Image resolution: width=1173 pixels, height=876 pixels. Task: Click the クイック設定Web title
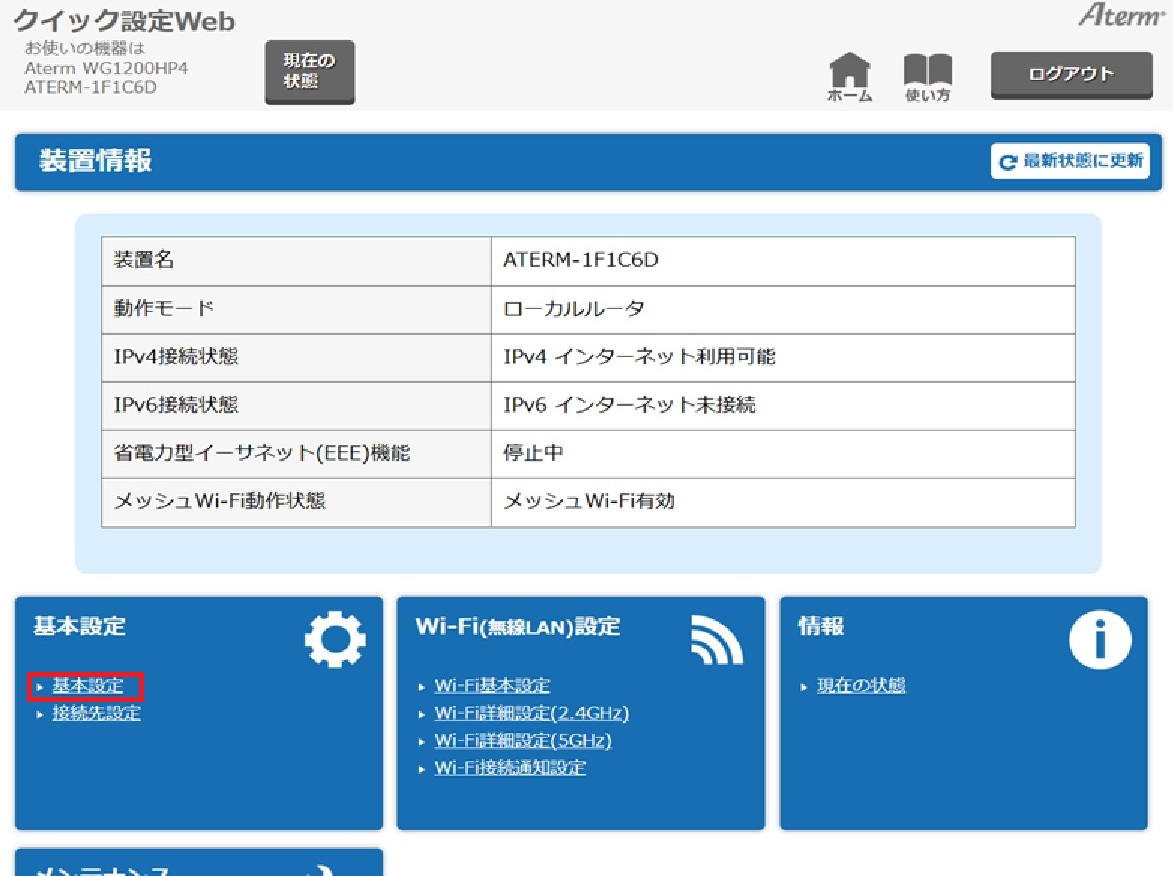coord(124,21)
